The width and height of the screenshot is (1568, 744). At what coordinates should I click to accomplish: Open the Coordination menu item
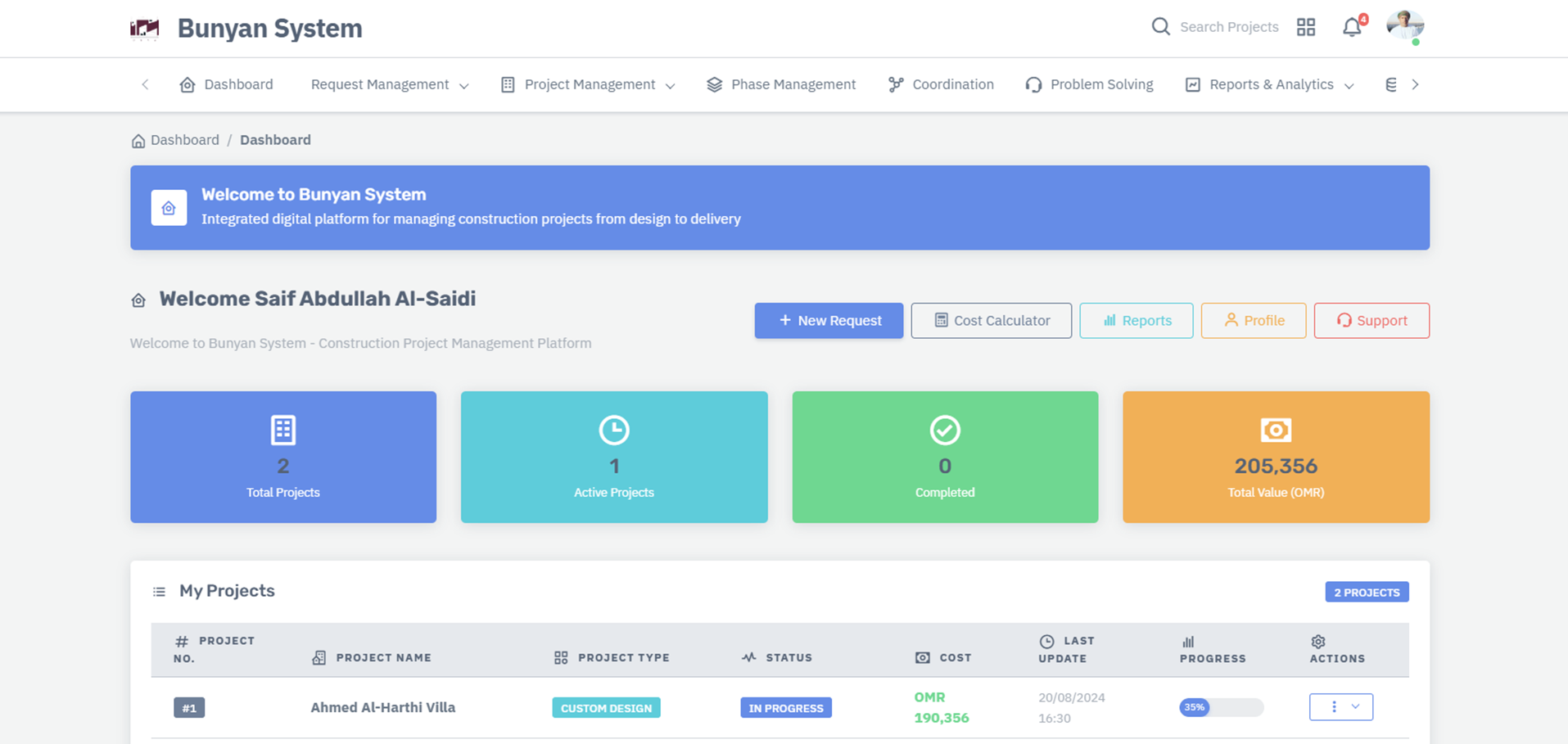tap(942, 85)
